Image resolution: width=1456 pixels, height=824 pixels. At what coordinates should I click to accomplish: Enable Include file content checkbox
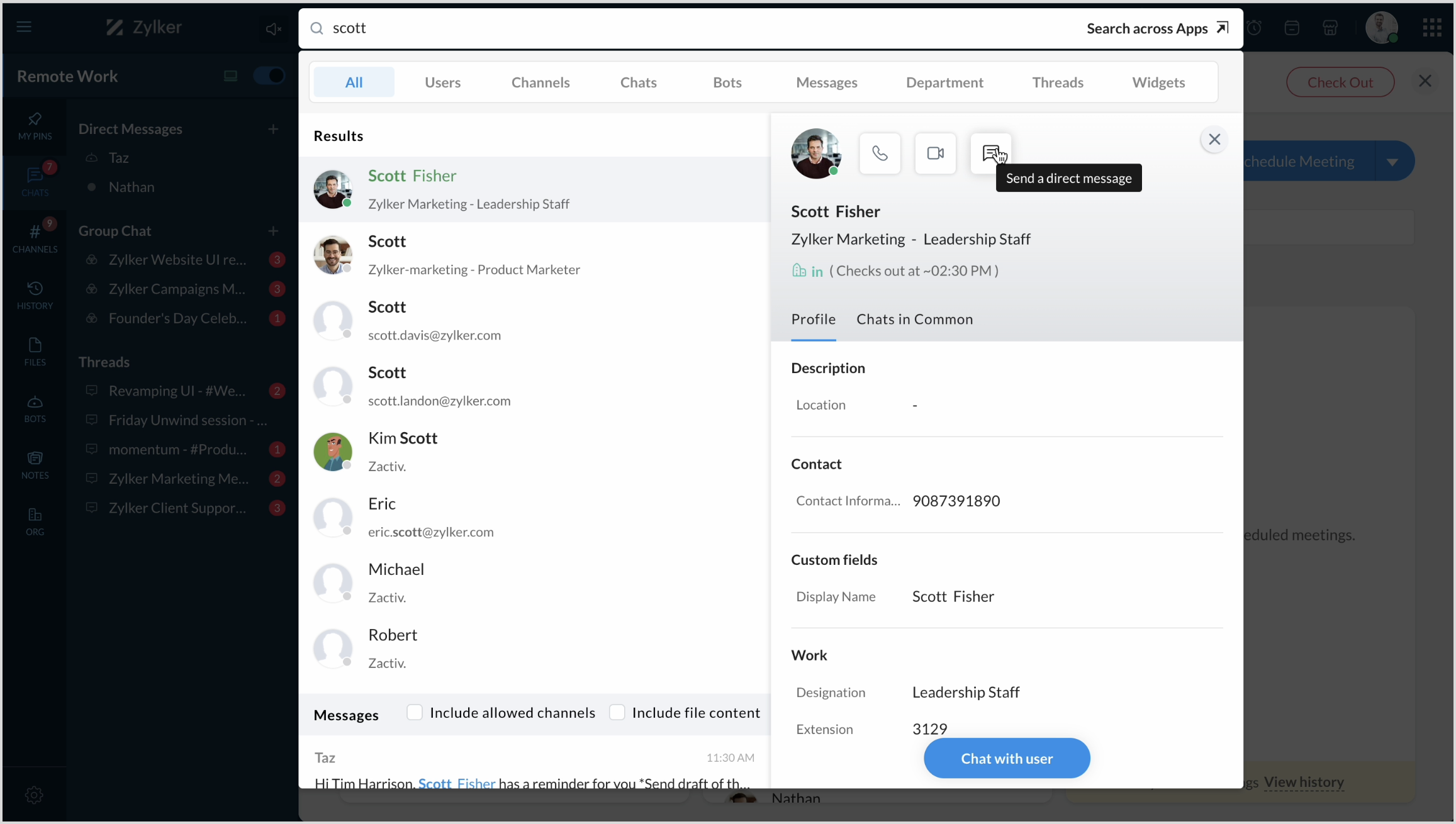(617, 712)
